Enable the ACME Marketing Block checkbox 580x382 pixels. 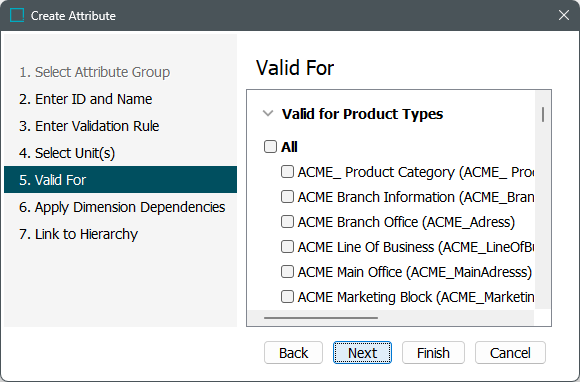pos(287,297)
